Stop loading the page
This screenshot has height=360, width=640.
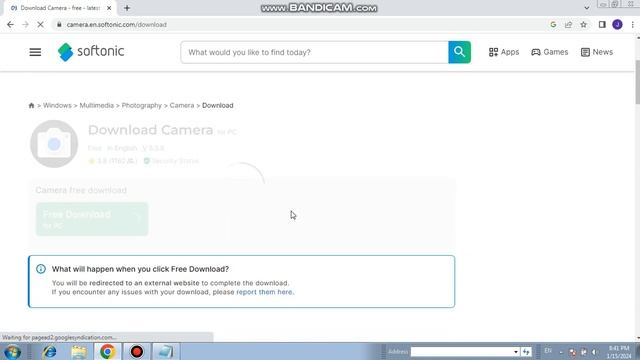pos(40,24)
